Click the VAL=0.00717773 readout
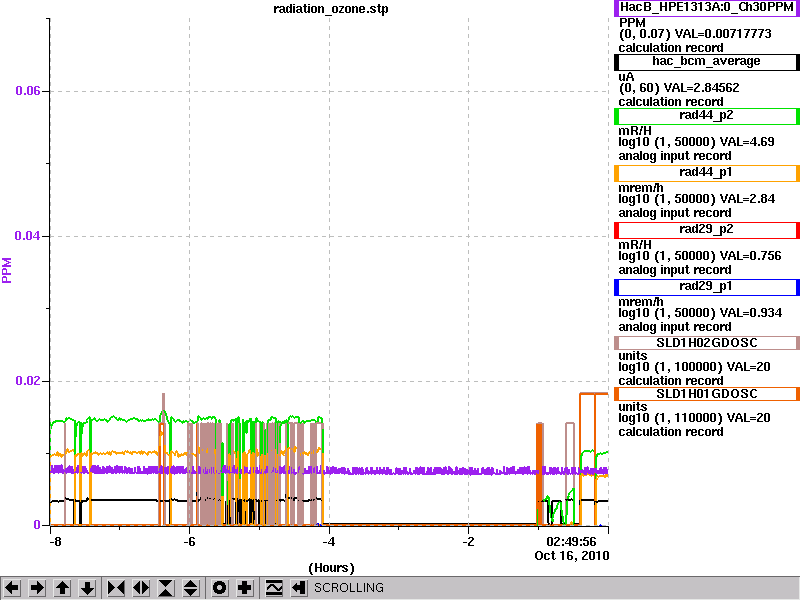Image resolution: width=800 pixels, height=600 pixels. pos(723,34)
